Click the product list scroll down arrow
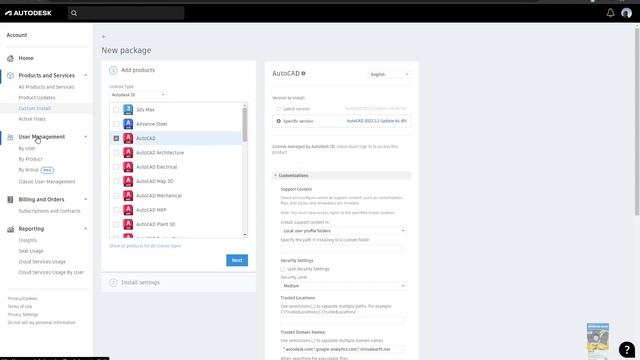 pyautogui.click(x=245, y=235)
